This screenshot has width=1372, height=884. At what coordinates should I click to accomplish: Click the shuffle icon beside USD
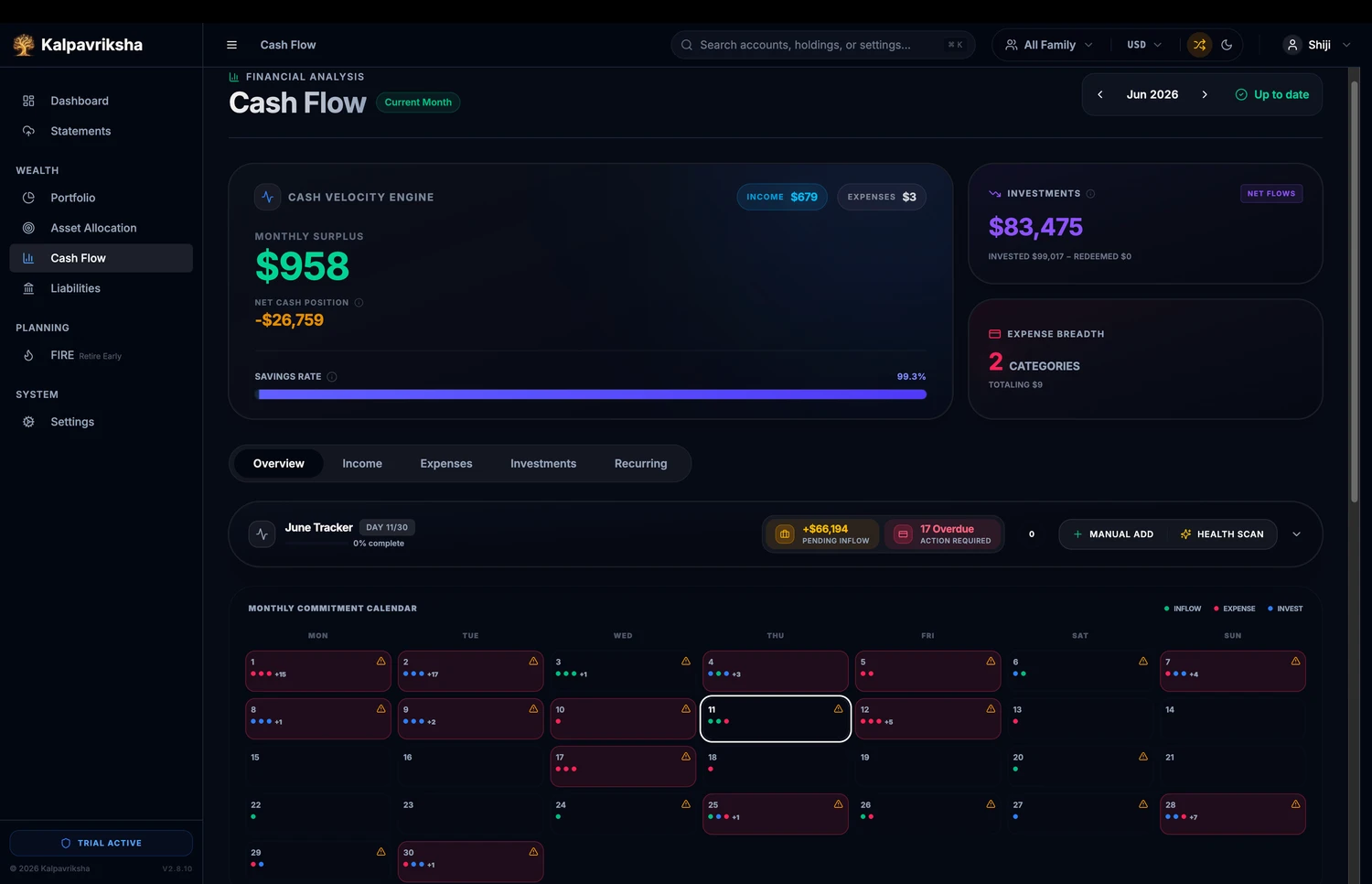tap(1199, 45)
